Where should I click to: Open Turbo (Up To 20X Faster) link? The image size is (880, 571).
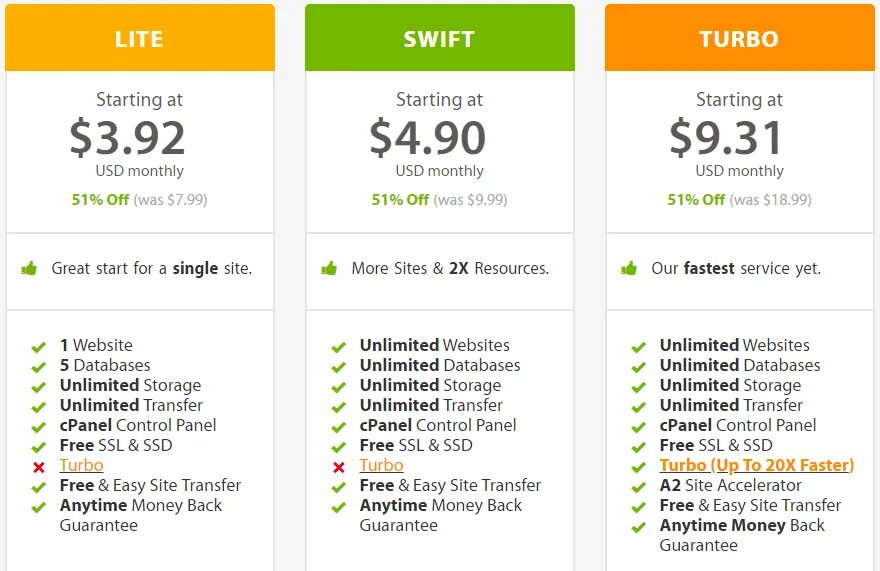tap(757, 465)
